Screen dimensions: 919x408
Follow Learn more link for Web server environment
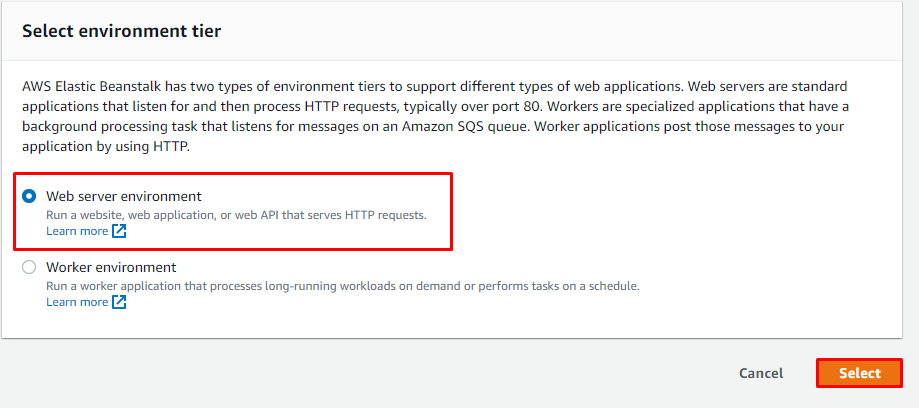(77, 231)
